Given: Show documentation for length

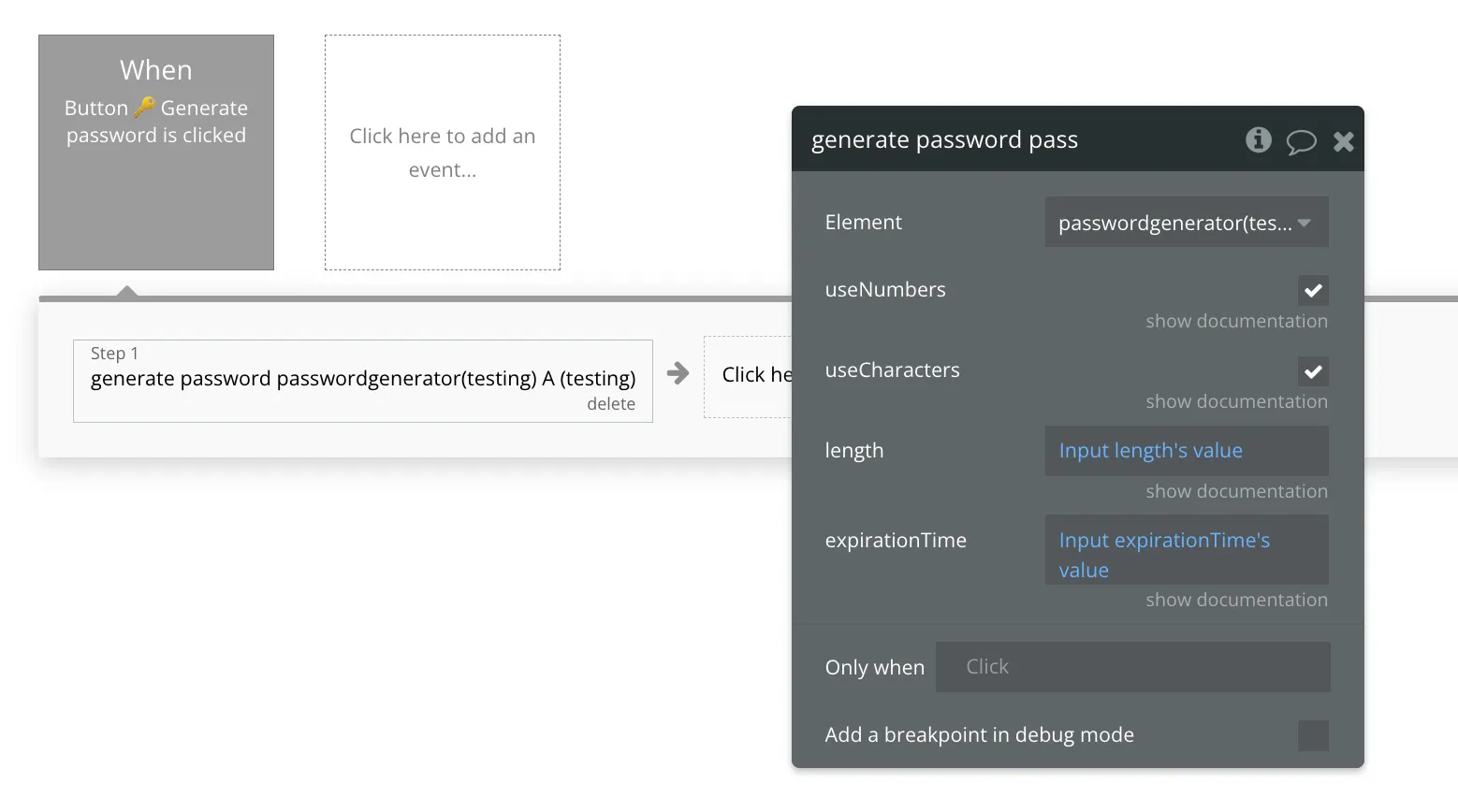Looking at the screenshot, I should [x=1236, y=491].
